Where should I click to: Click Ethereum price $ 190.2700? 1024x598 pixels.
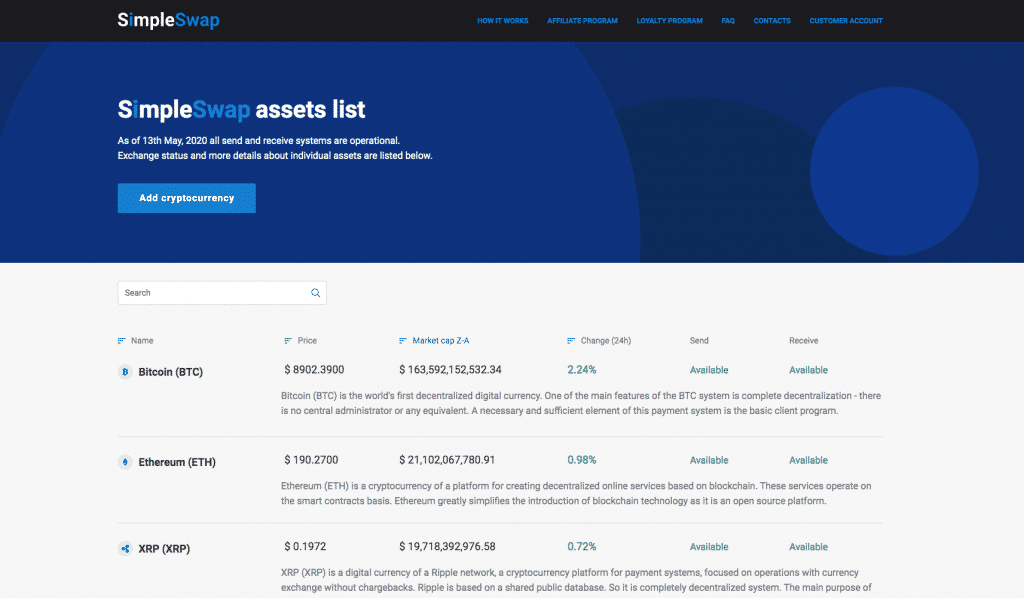point(312,460)
